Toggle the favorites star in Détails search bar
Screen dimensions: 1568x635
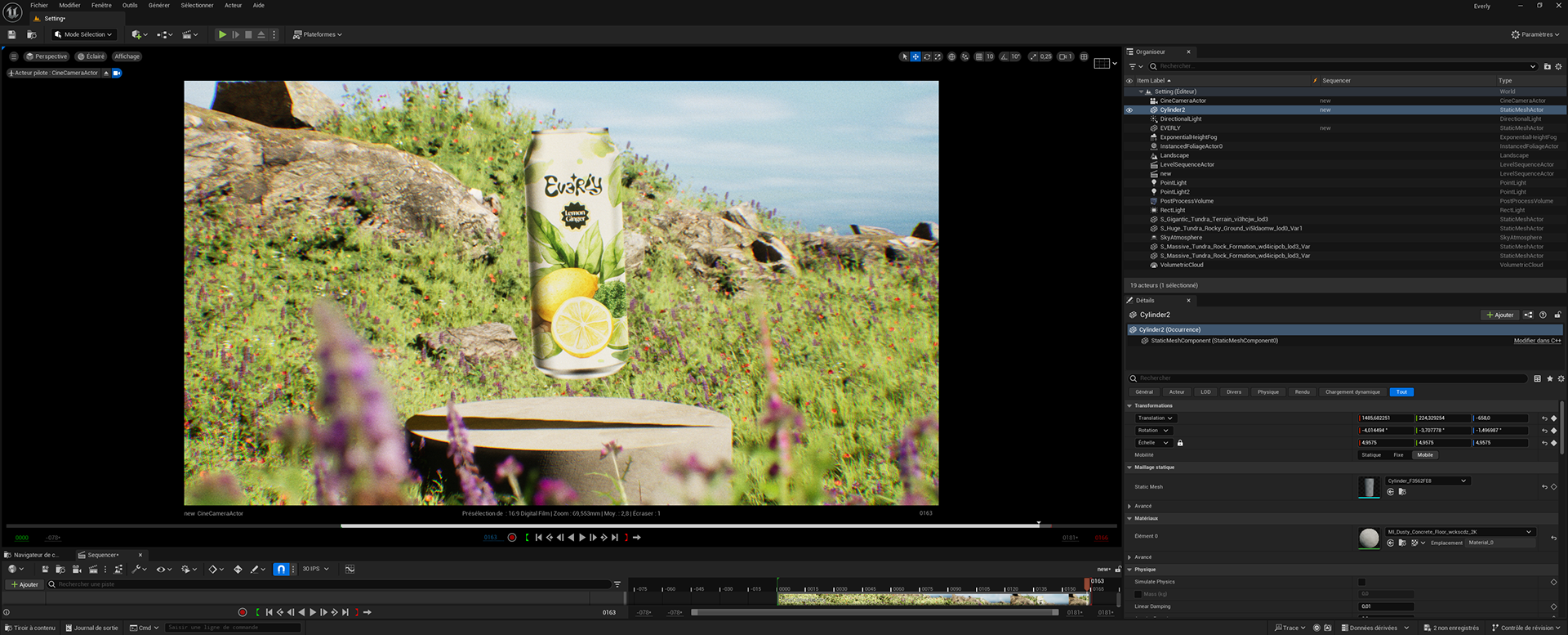tap(1549, 378)
